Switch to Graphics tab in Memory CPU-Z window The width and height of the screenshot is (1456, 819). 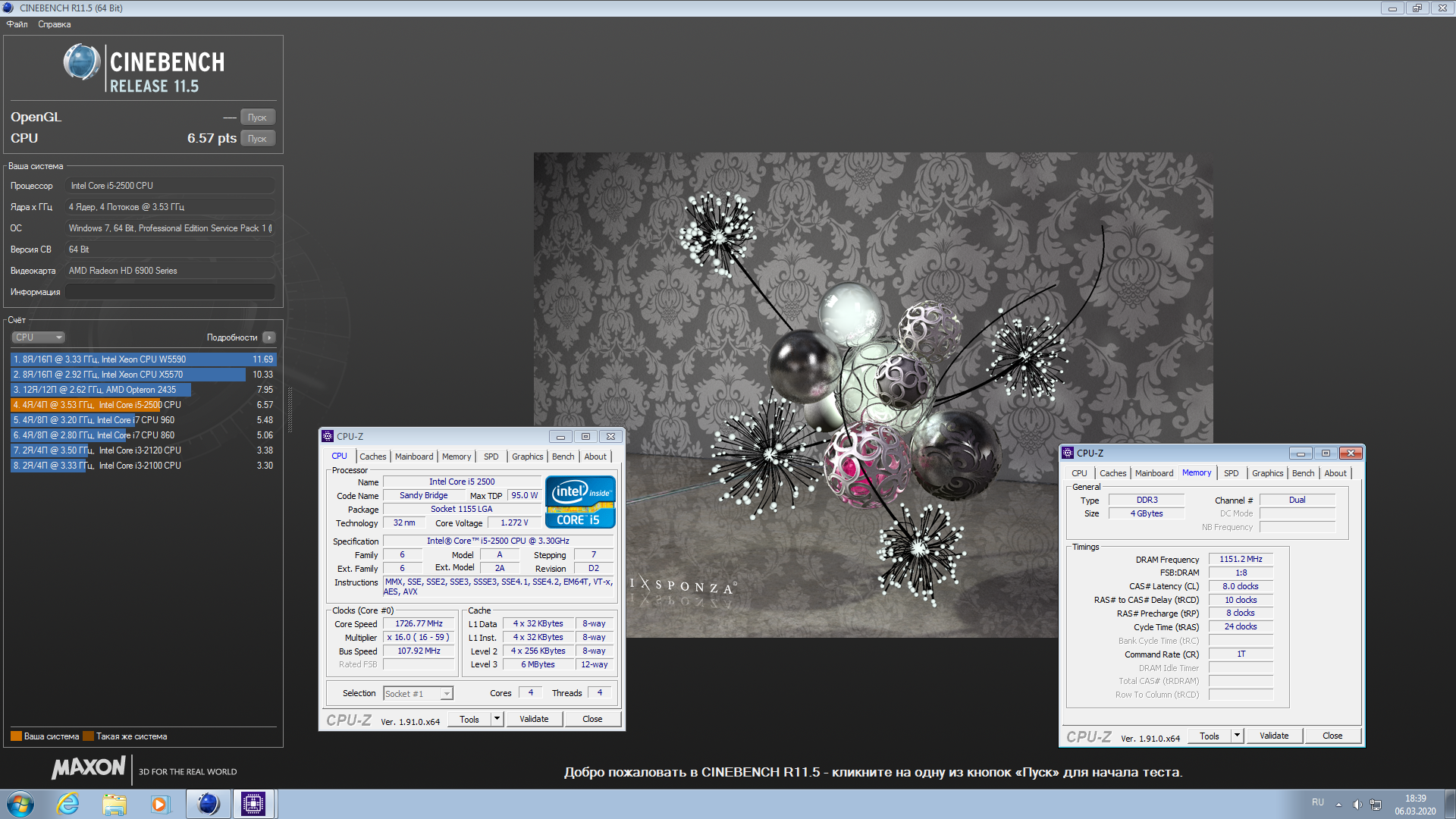point(1267,473)
